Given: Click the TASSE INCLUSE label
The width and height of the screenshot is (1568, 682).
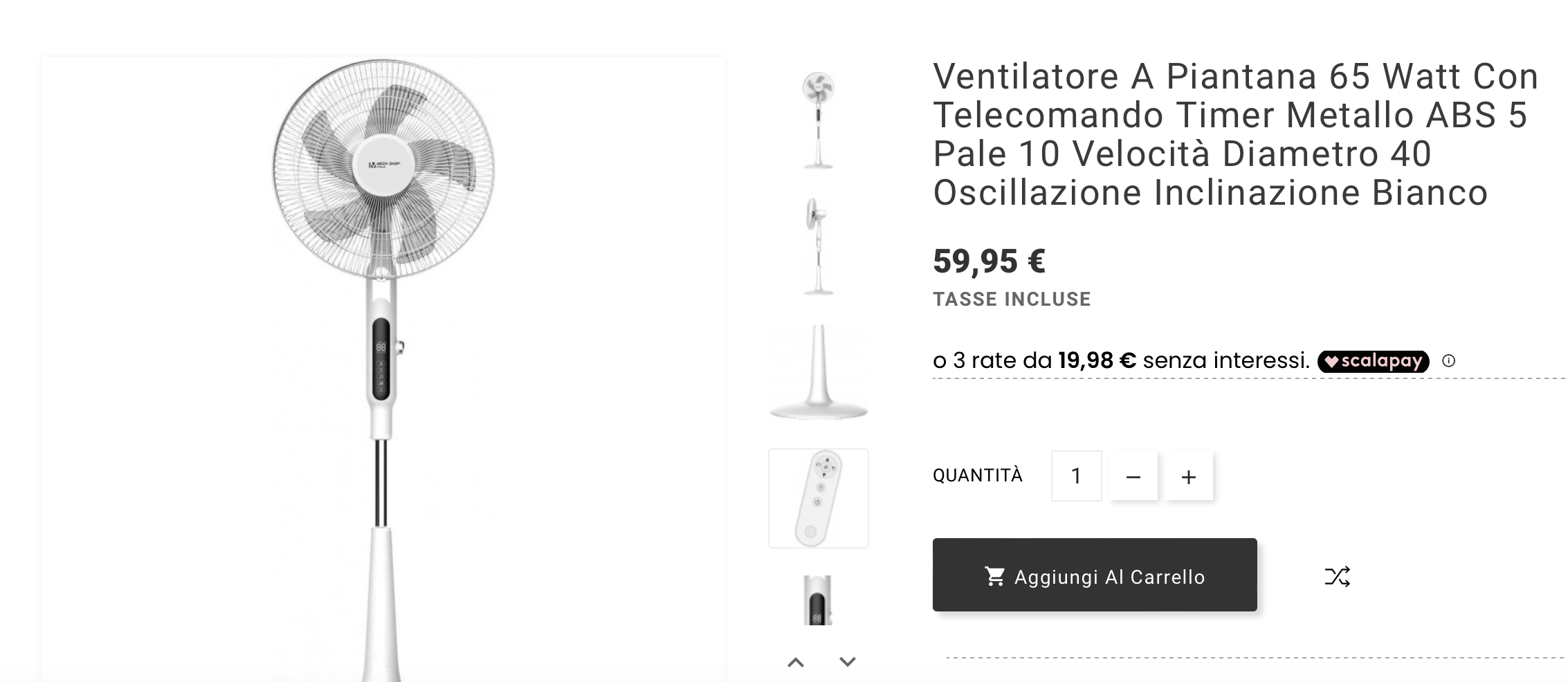Looking at the screenshot, I should [1012, 299].
